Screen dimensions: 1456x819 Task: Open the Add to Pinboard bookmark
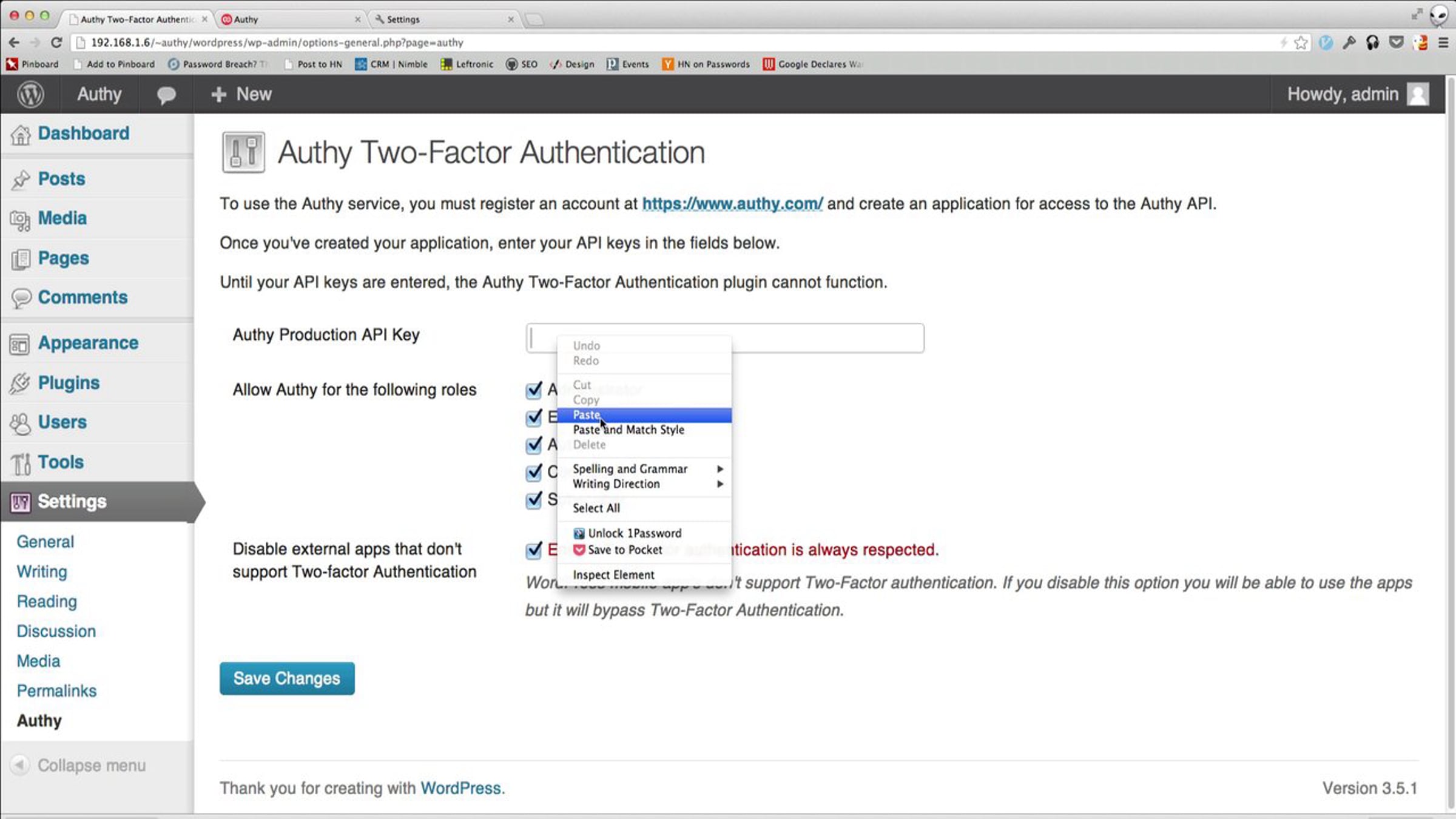(x=114, y=64)
